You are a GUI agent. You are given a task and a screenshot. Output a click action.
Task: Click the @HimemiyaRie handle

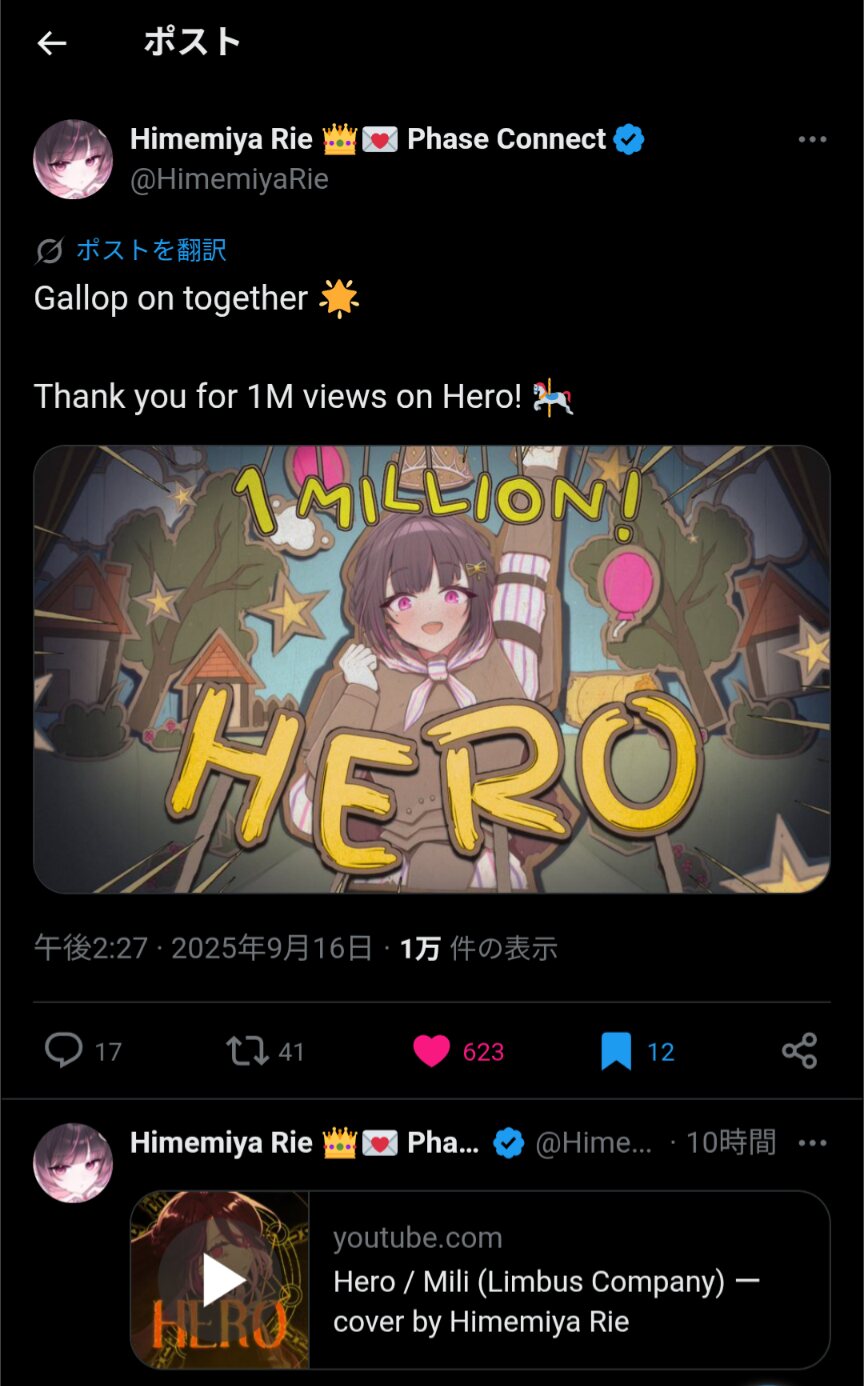229,179
